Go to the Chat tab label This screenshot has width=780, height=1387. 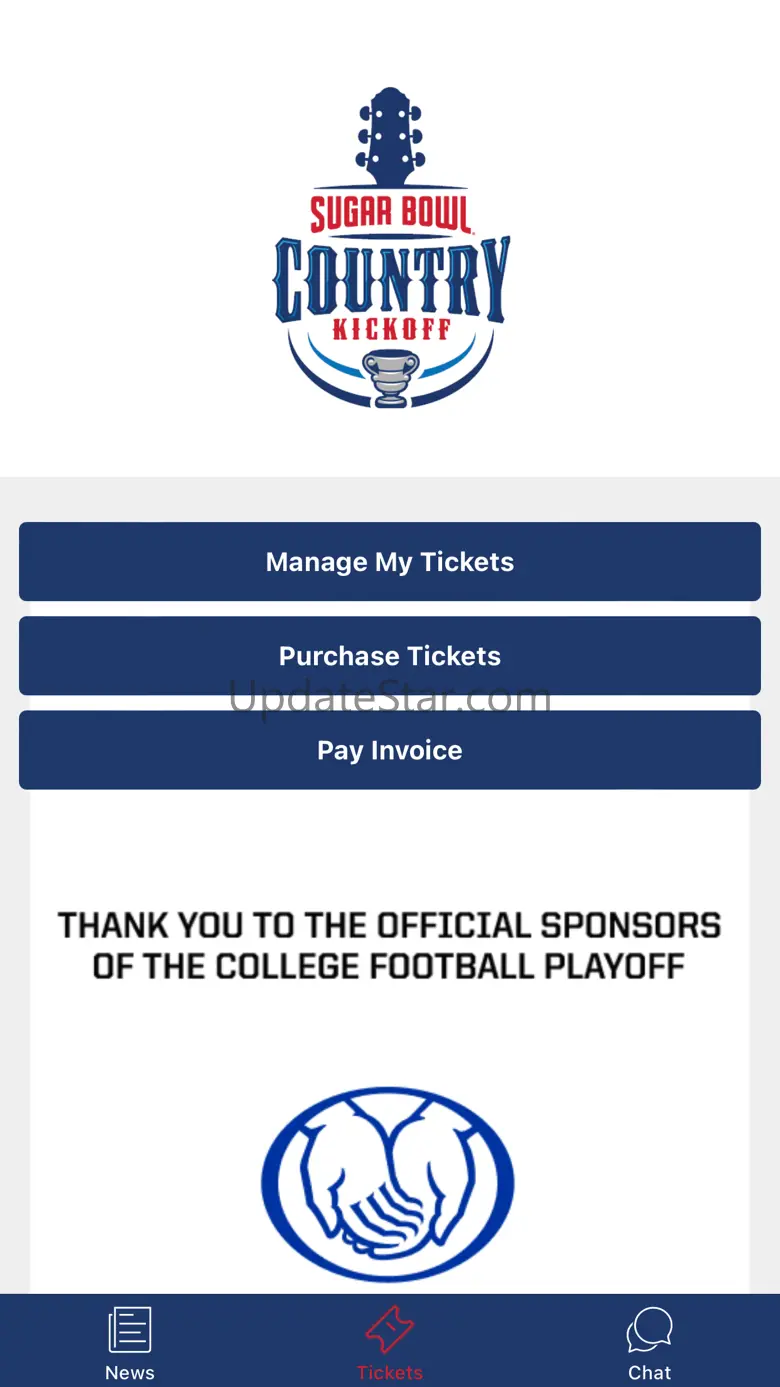[x=650, y=1373]
